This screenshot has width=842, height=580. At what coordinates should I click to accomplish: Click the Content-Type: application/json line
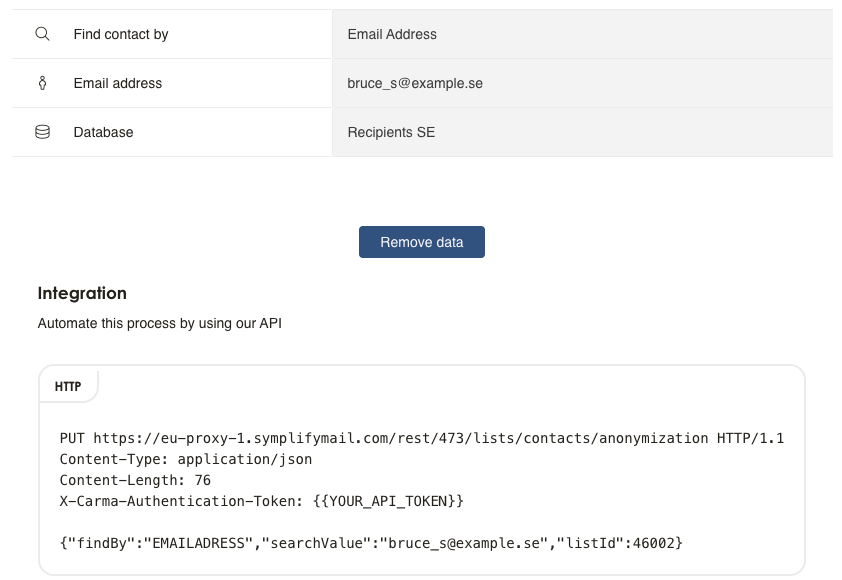pos(186,460)
